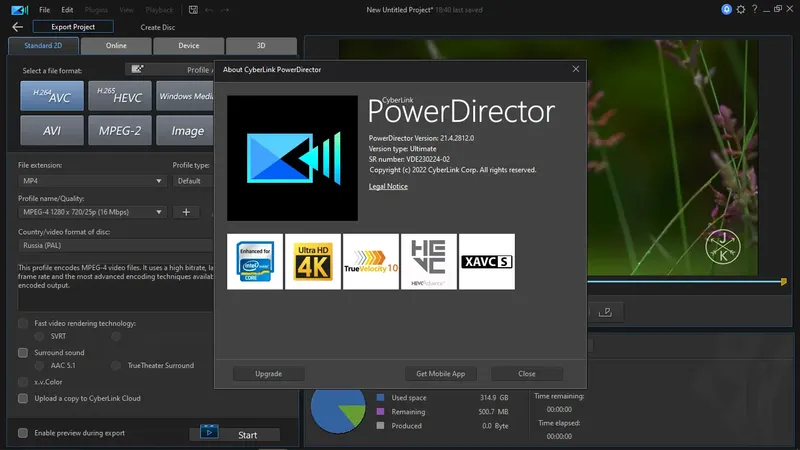800x450 pixels.
Task: Switch to the Standard 2D tab
Action: (43, 45)
